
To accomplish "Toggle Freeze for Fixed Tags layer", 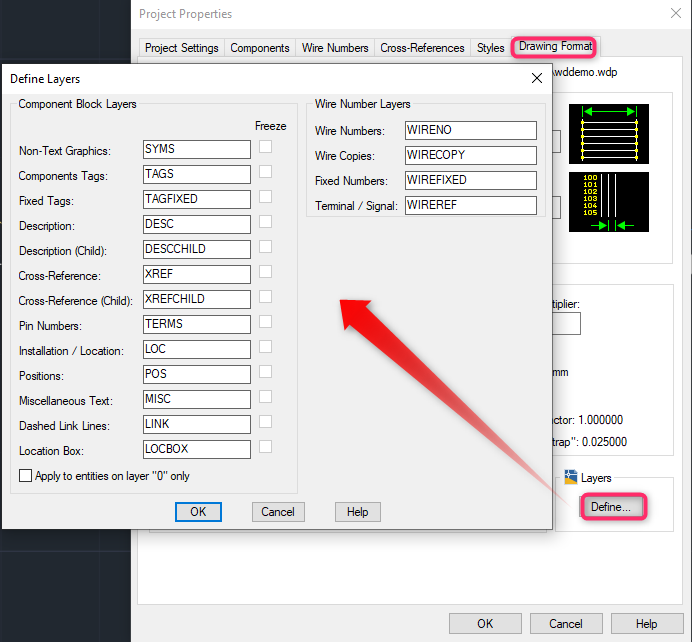I will 265,197.
